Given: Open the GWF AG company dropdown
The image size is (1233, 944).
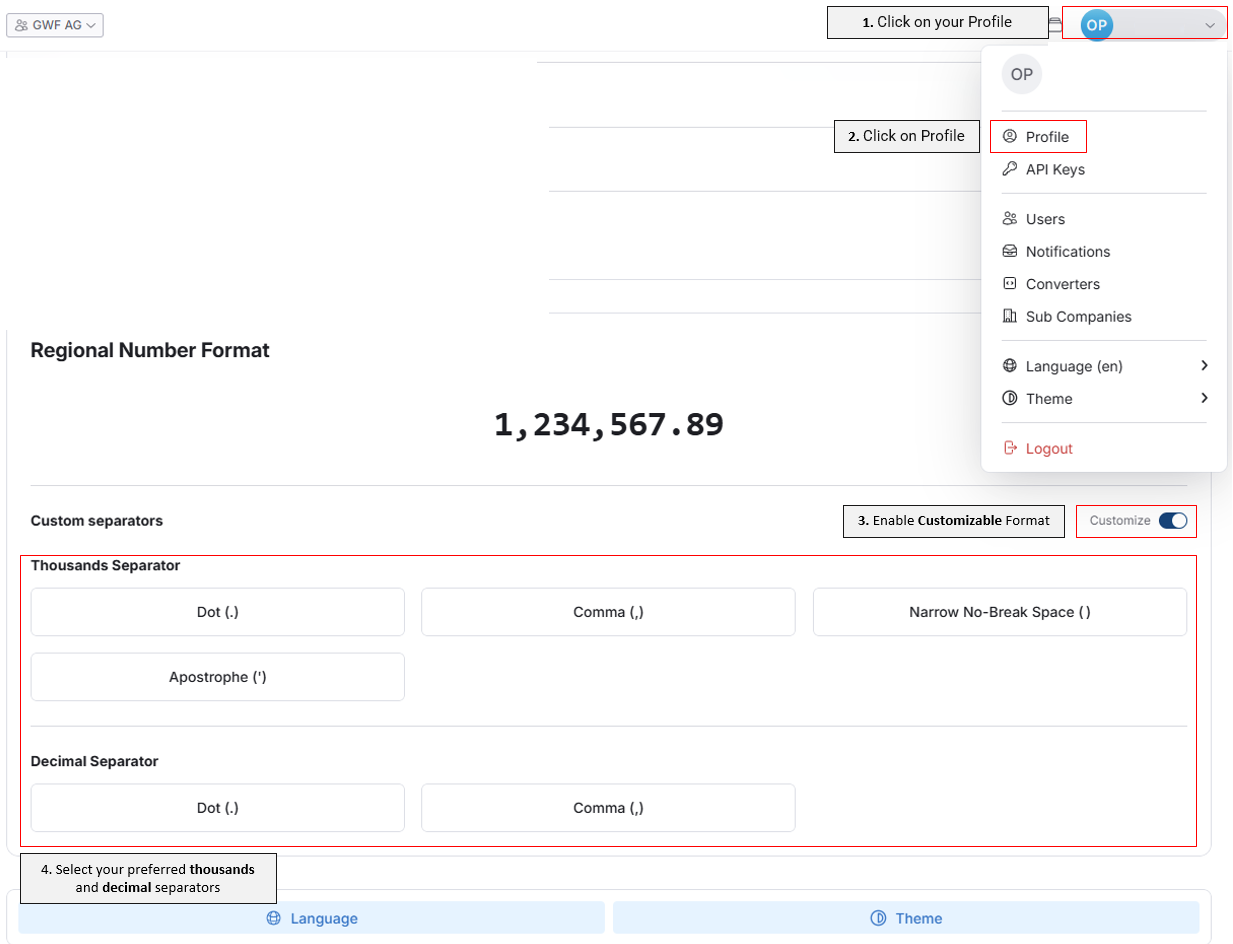Looking at the screenshot, I should pyautogui.click(x=55, y=25).
